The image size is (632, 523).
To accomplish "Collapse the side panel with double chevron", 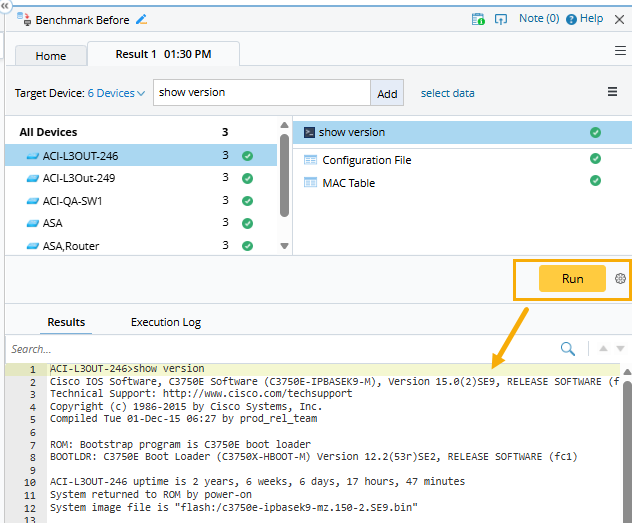I will [4, 5].
